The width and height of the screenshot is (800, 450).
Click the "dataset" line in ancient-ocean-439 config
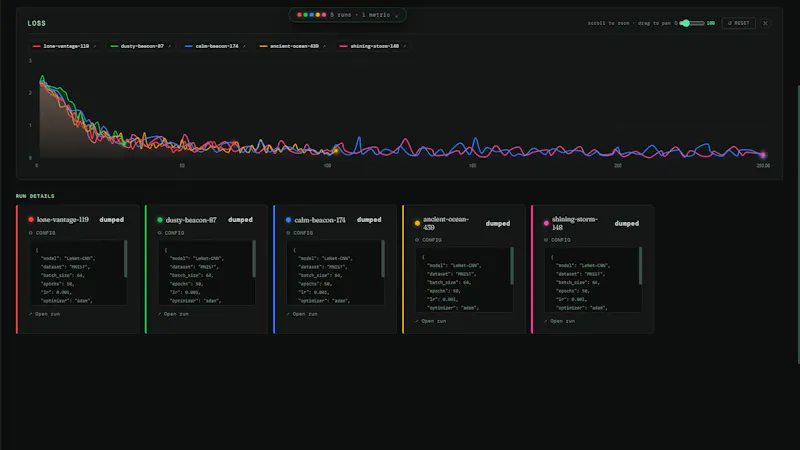pyautogui.click(x=452, y=274)
